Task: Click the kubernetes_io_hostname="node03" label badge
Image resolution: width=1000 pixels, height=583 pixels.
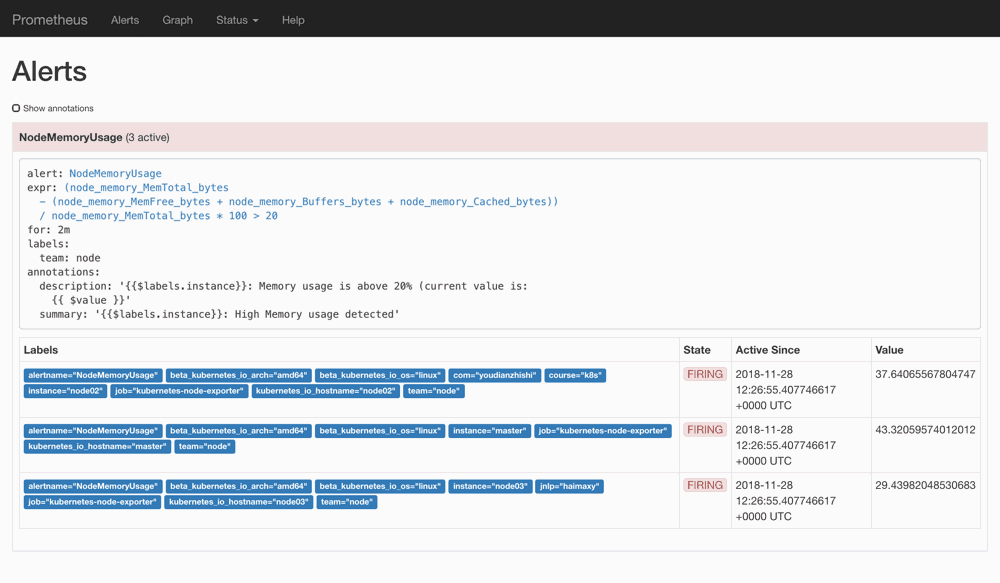Action: point(239,502)
